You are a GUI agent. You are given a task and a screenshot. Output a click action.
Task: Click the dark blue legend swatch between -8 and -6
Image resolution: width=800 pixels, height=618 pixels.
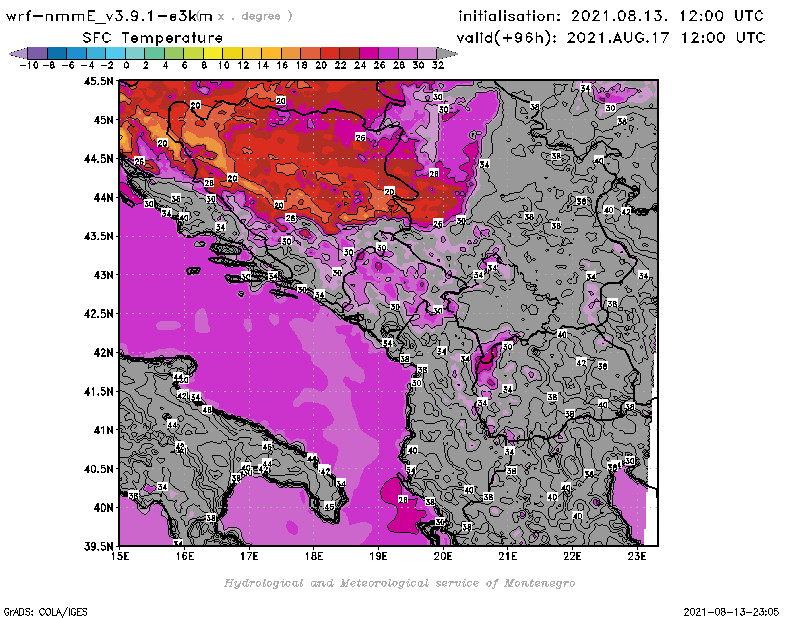tap(57, 53)
